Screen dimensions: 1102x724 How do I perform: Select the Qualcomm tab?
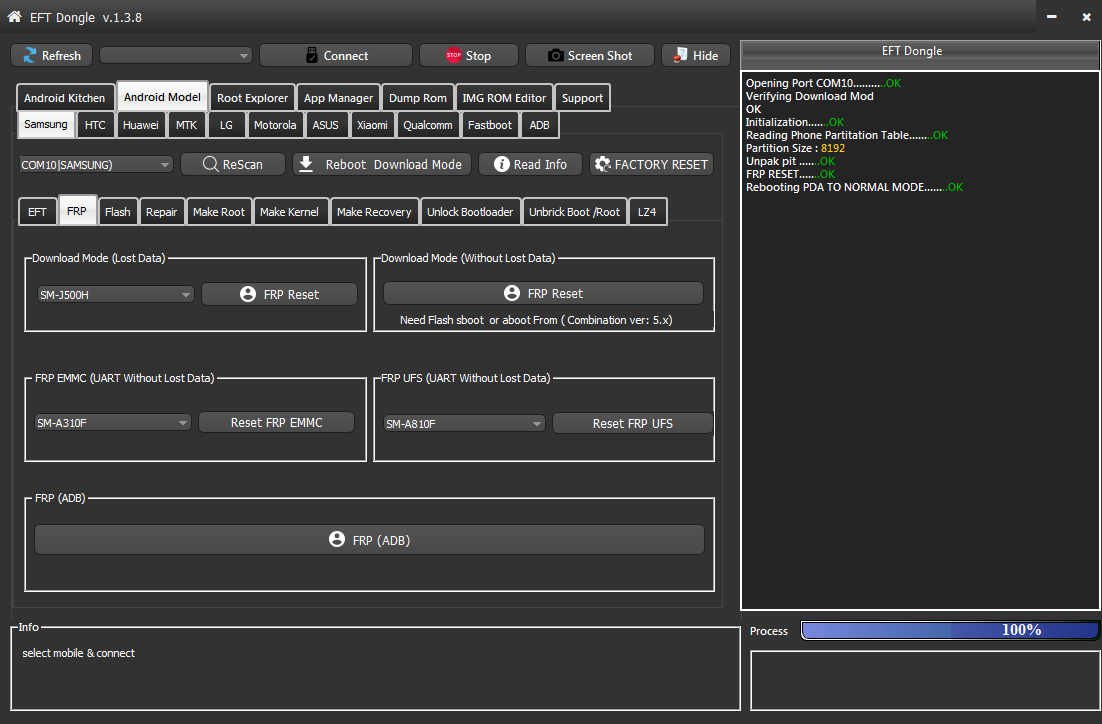[x=427, y=124]
